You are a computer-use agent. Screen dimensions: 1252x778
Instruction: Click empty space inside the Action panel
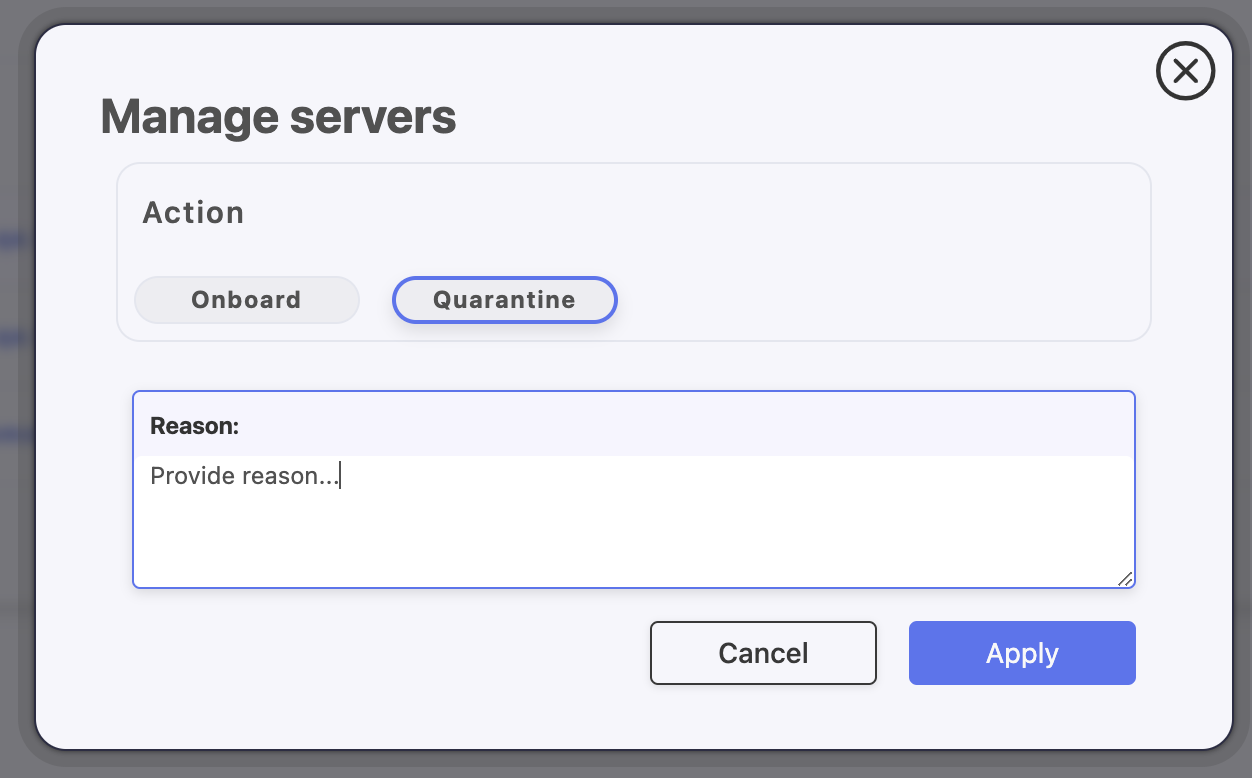(x=880, y=260)
